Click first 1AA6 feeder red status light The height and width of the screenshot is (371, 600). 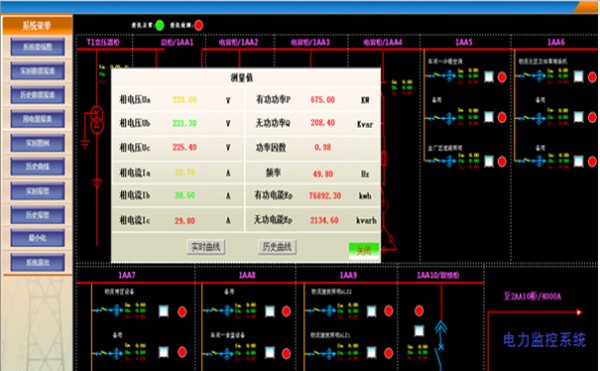click(x=592, y=77)
